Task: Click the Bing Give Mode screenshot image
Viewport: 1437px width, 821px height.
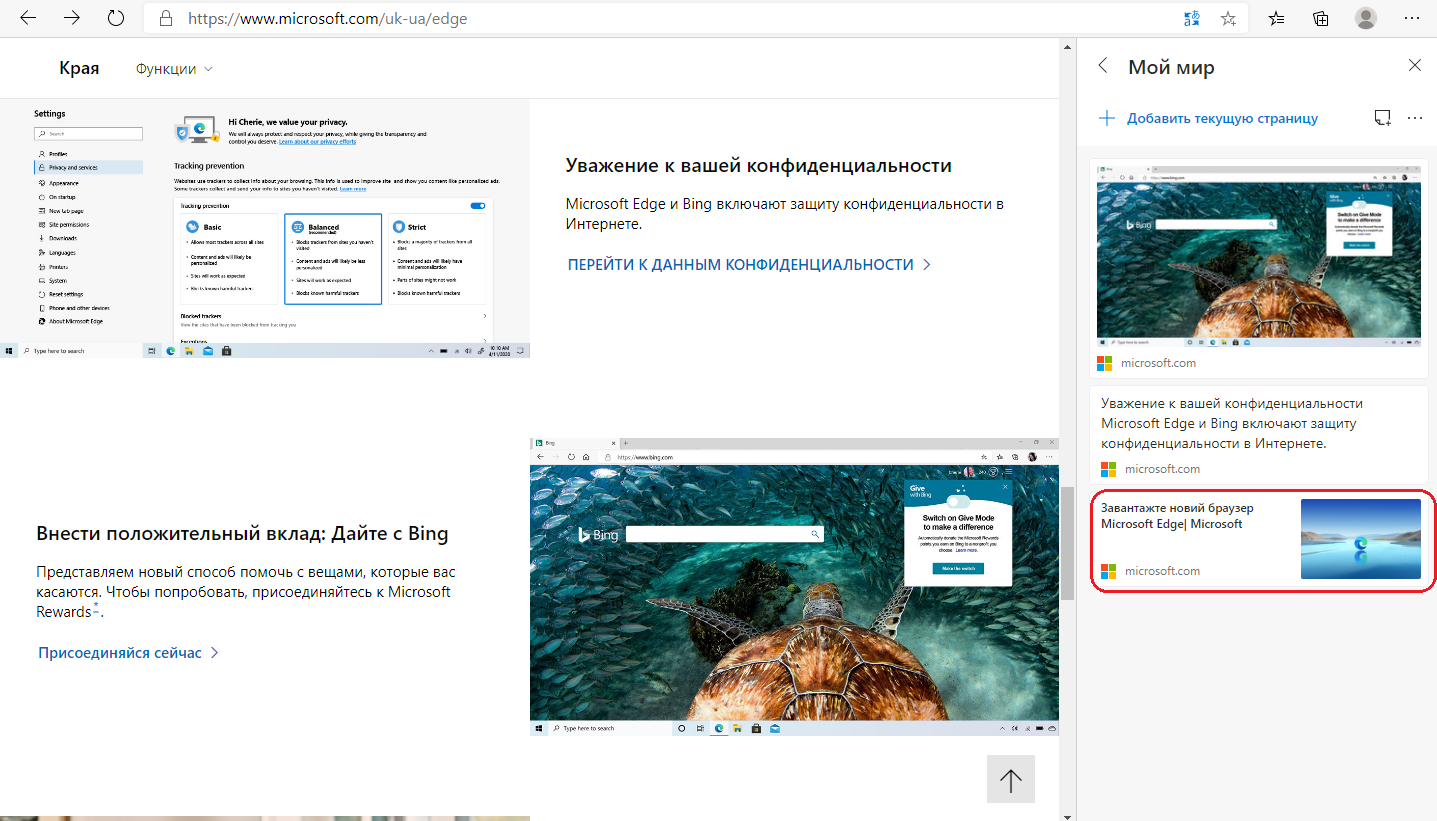Action: [x=794, y=587]
